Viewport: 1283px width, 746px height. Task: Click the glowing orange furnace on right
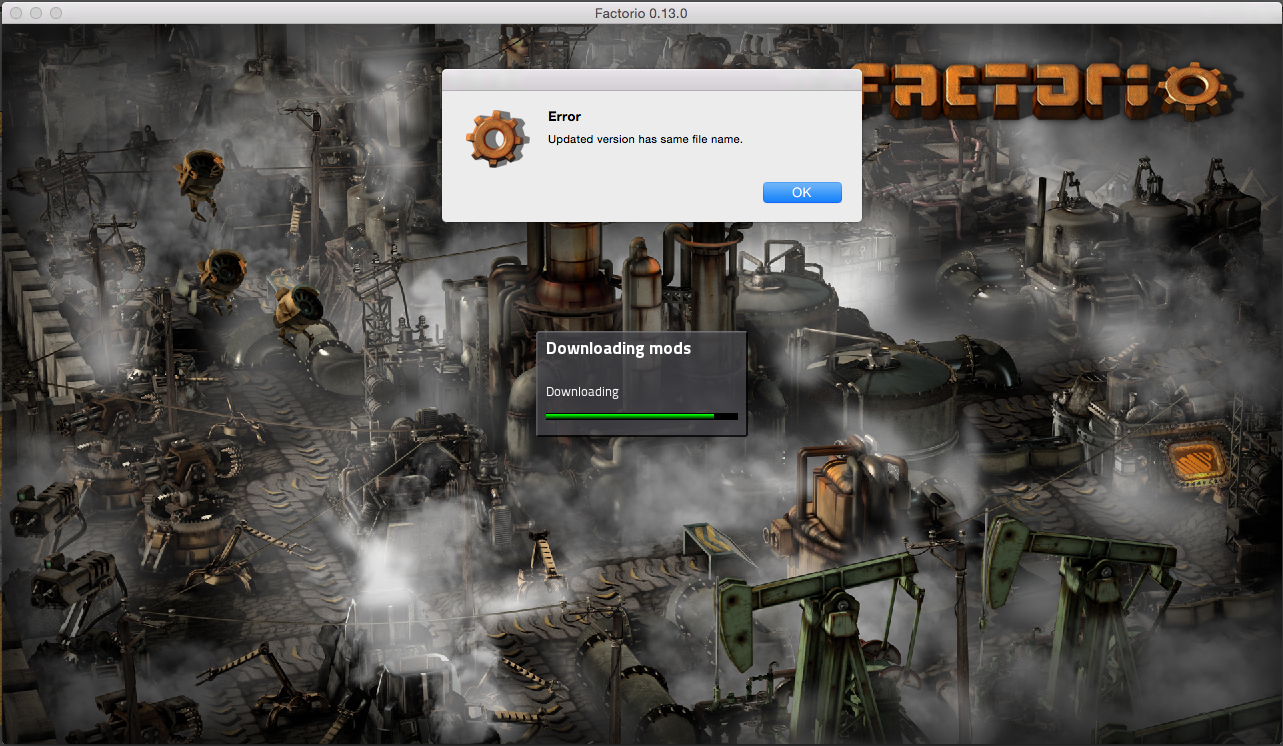(1196, 463)
